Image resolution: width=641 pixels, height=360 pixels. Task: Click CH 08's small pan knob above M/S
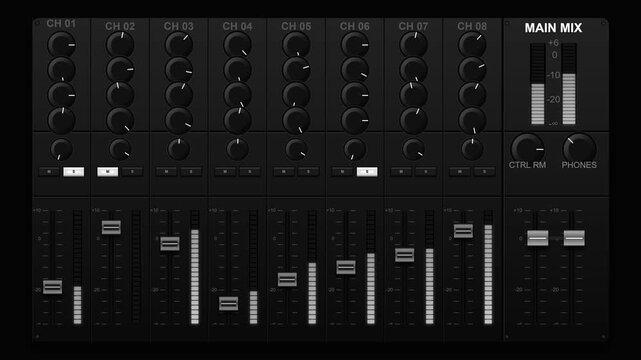(x=472, y=149)
